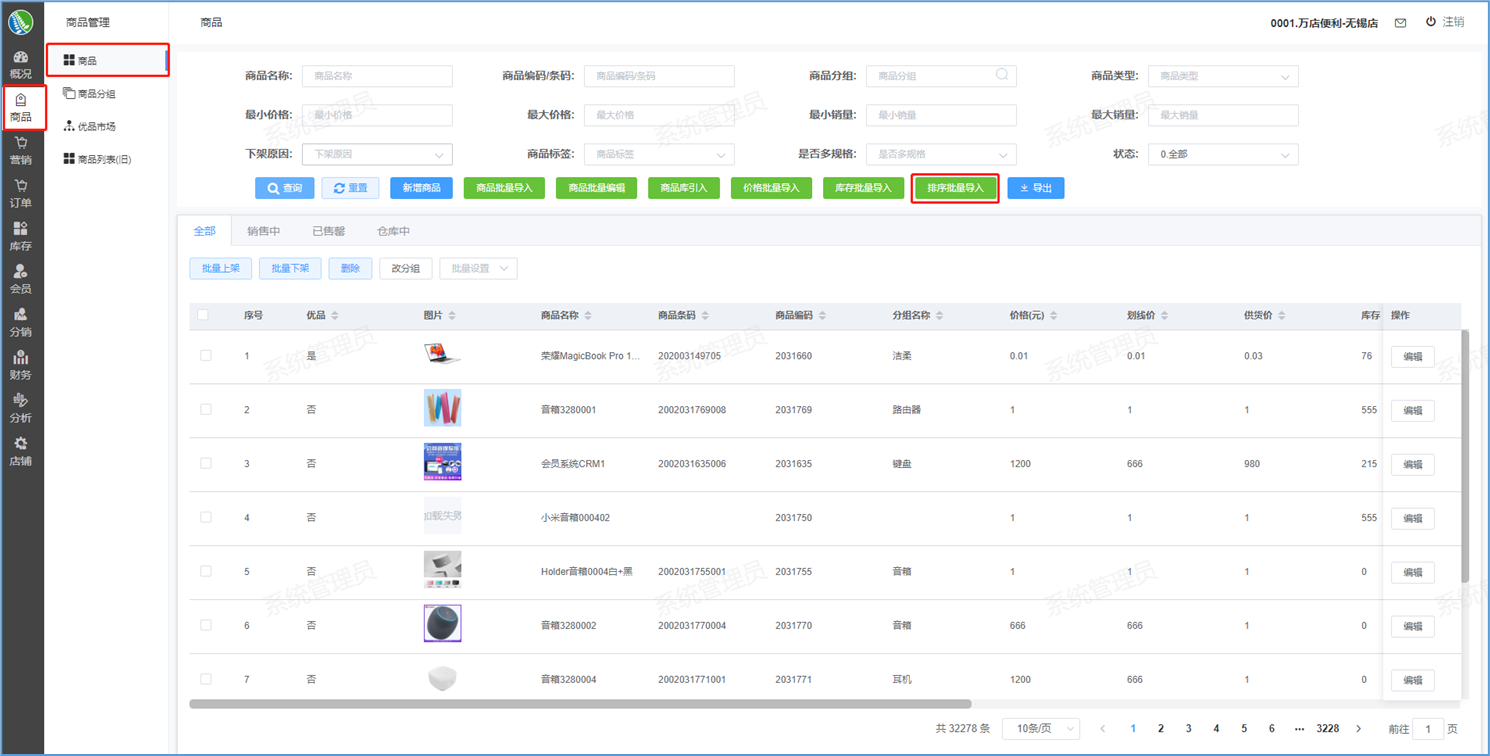1490x756 pixels.
Task: Expand the 下架原因 dropdown
Action: (x=377, y=155)
